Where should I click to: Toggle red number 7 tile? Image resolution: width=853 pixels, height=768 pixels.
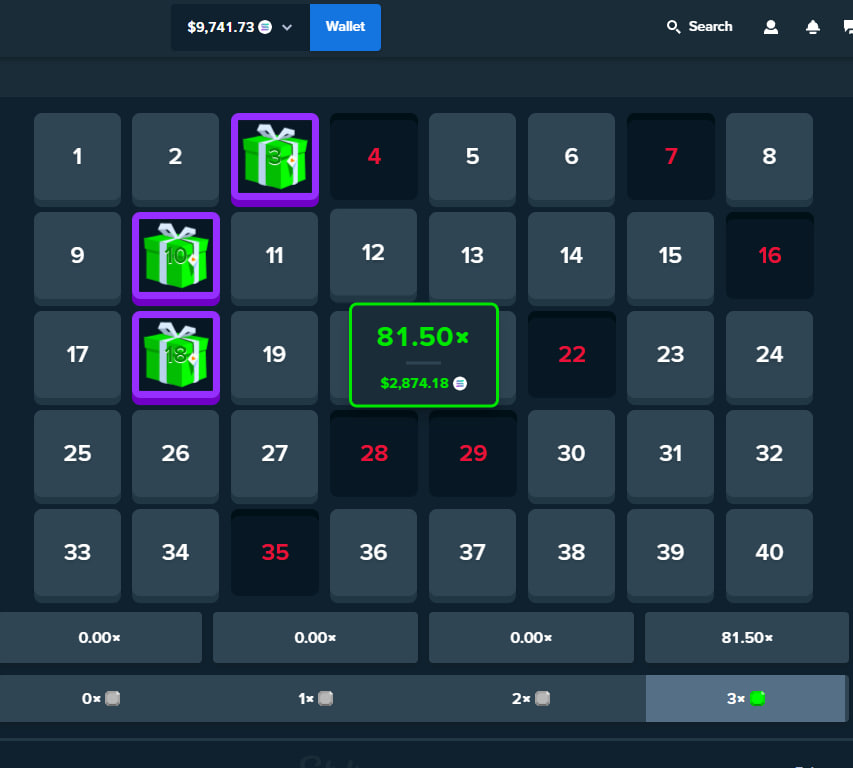[x=671, y=157]
